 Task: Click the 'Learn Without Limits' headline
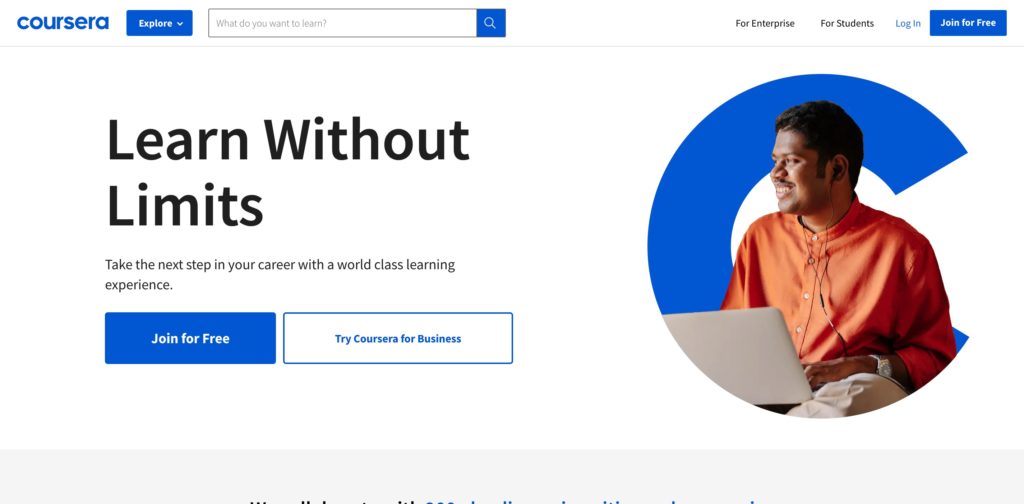(287, 172)
